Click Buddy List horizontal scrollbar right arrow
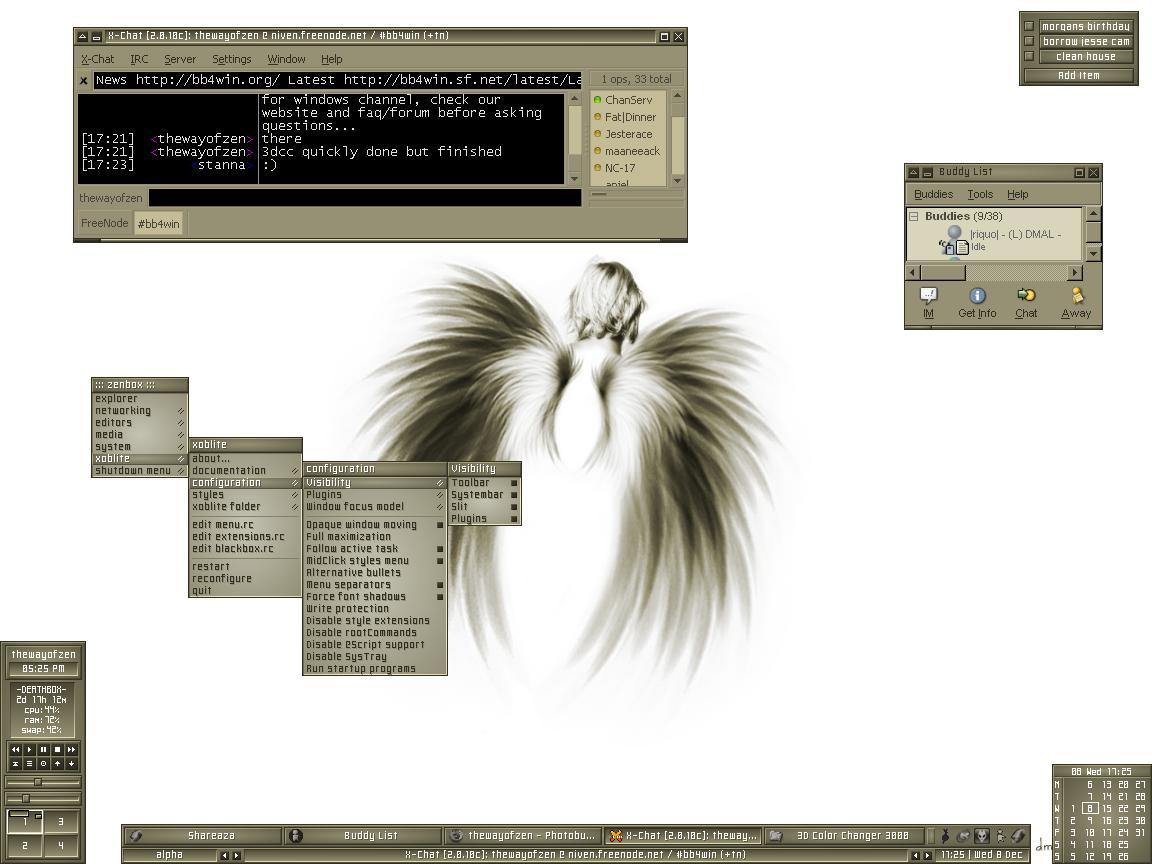This screenshot has width=1152, height=864. coord(1075,273)
